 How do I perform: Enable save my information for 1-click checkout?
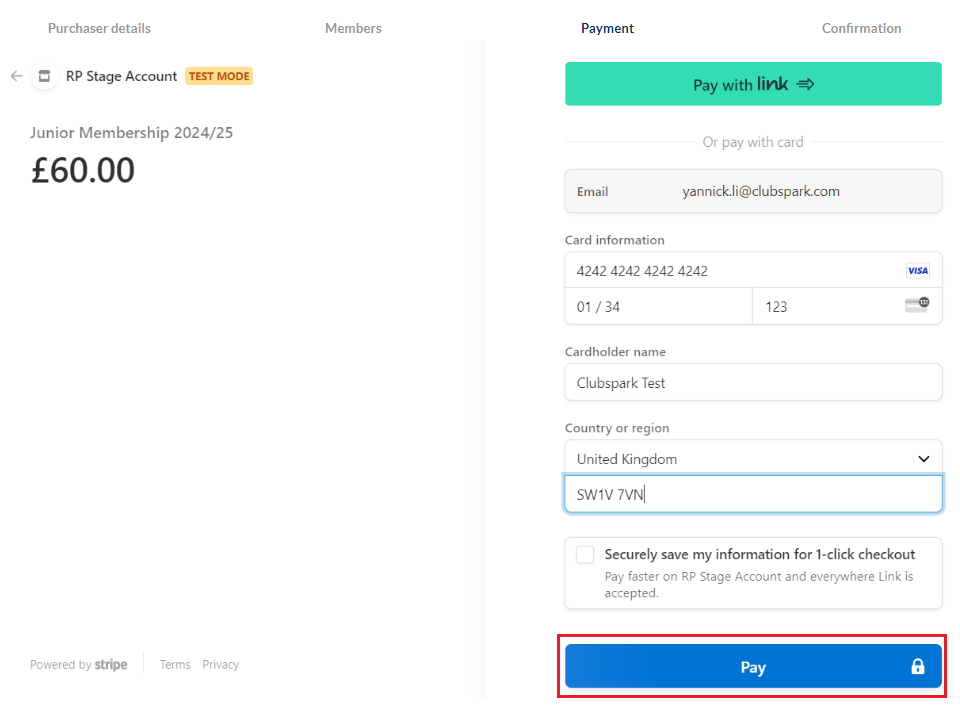585,555
